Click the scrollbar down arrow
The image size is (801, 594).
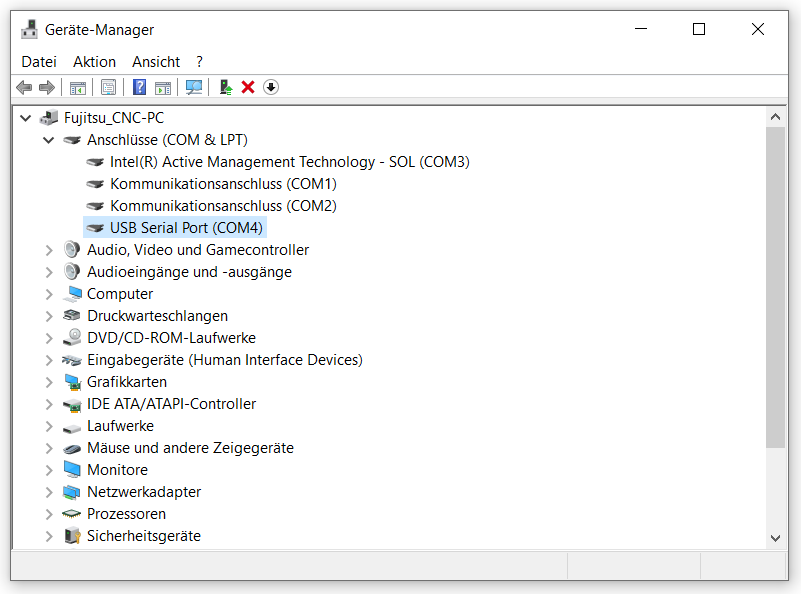click(775, 538)
